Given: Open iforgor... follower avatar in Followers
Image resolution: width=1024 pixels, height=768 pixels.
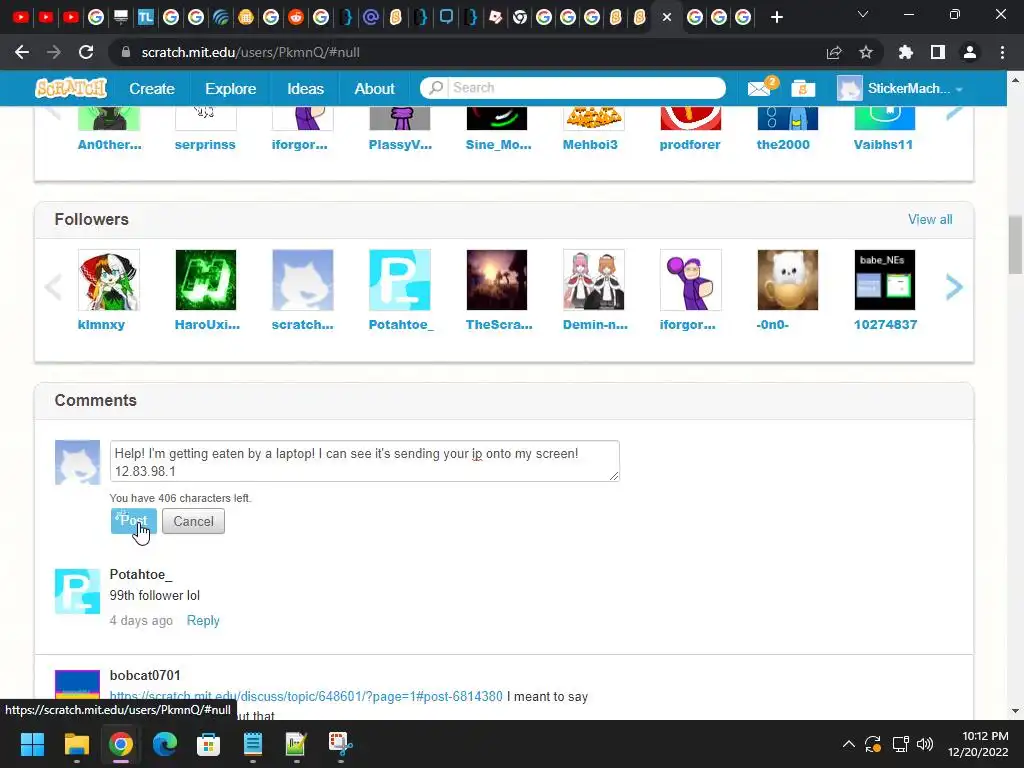Looking at the screenshot, I should pyautogui.click(x=691, y=280).
